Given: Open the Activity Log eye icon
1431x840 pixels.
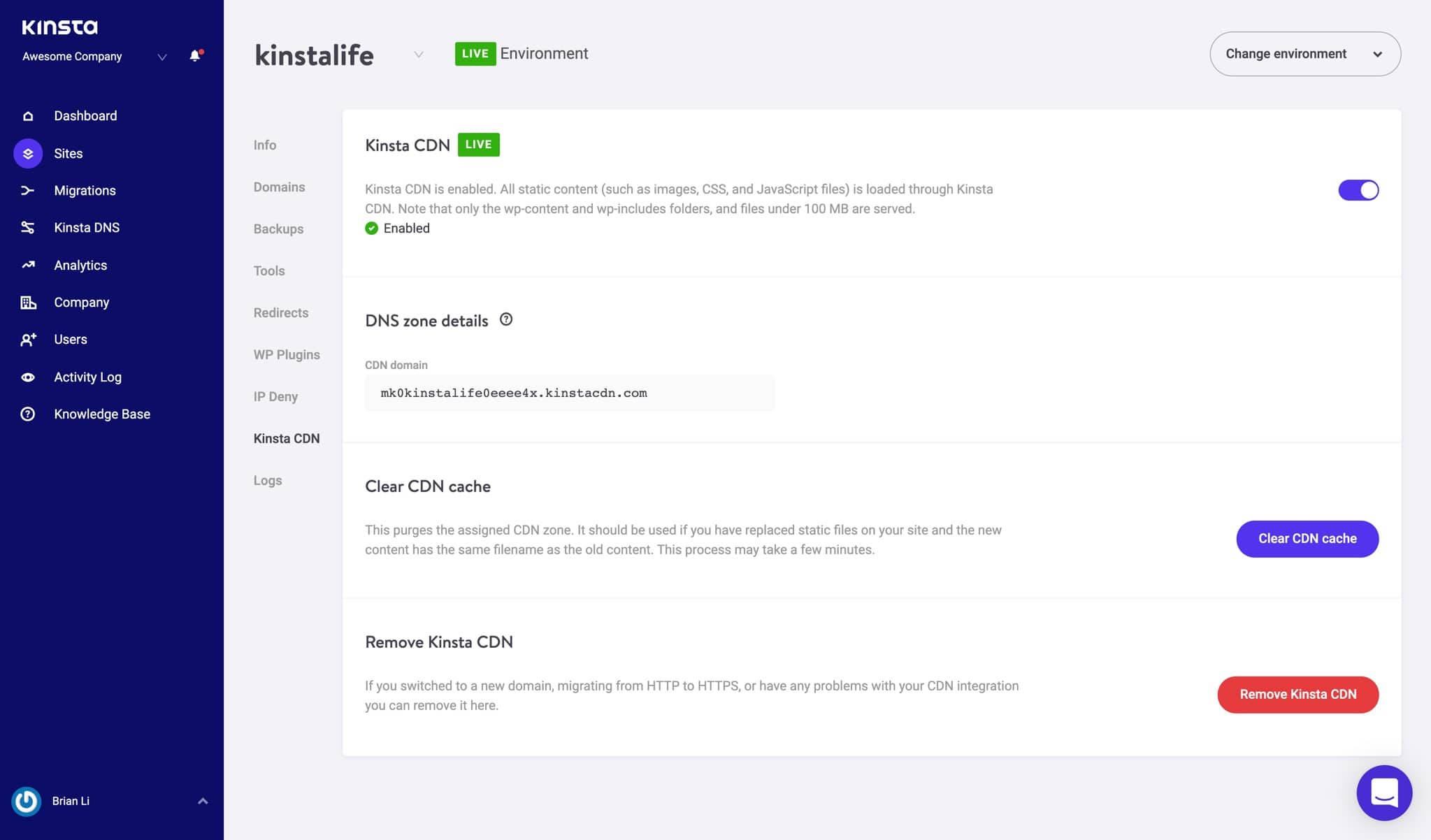Looking at the screenshot, I should click(28, 377).
